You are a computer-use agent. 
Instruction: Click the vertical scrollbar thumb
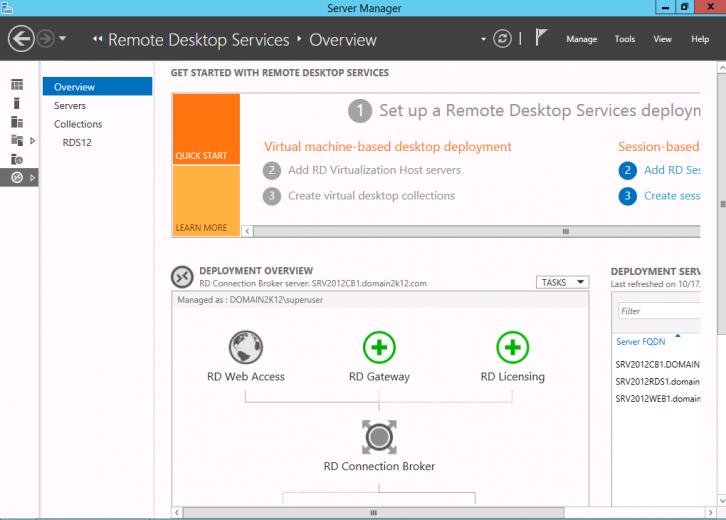coord(722,204)
